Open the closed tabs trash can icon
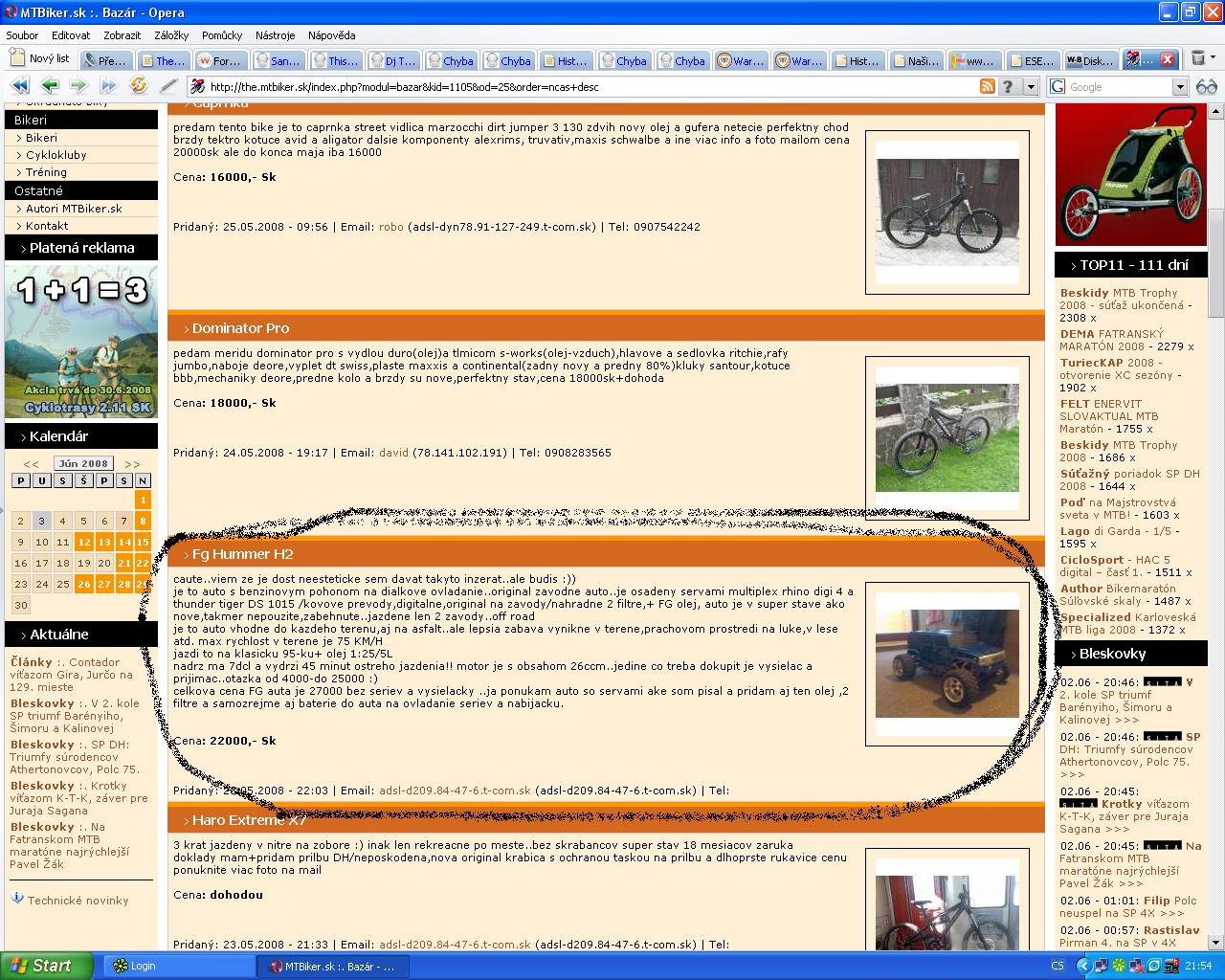The width and height of the screenshot is (1225, 980). point(1198,59)
